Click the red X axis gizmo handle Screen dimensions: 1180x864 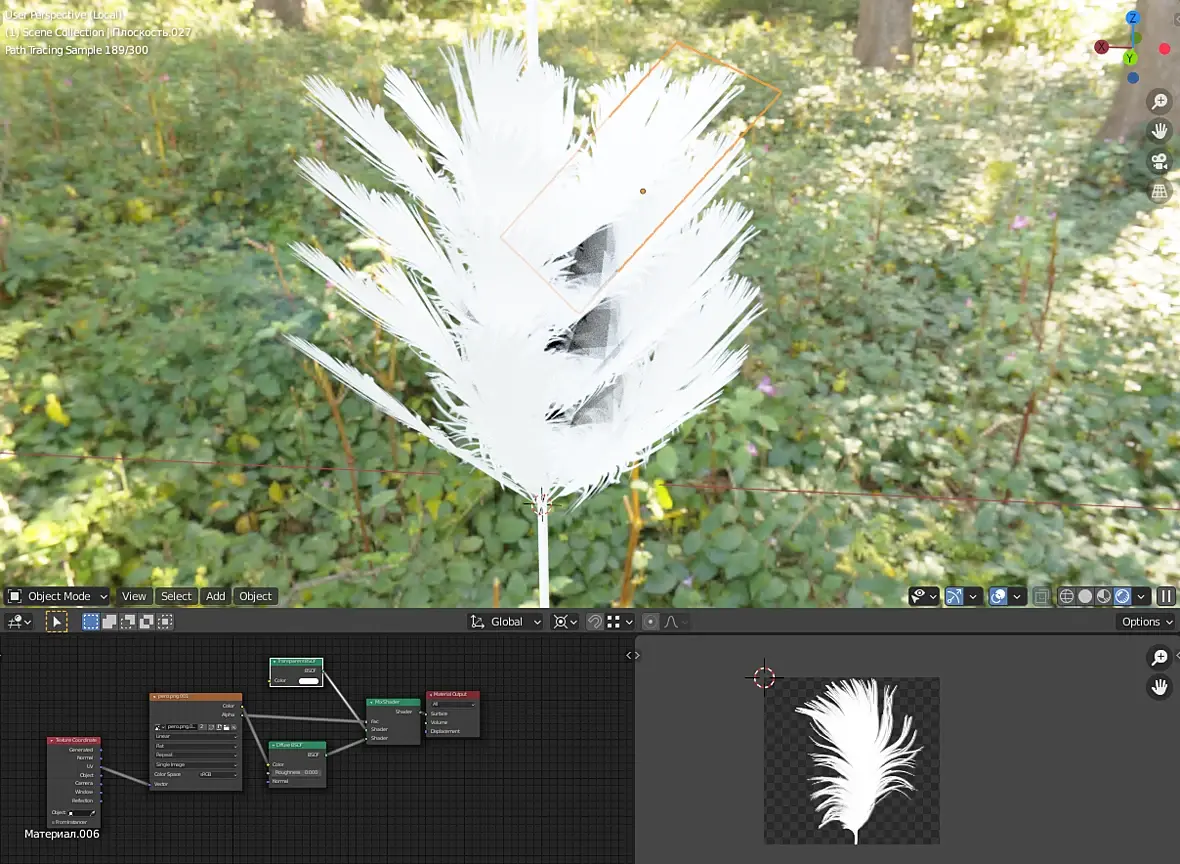coord(1101,47)
